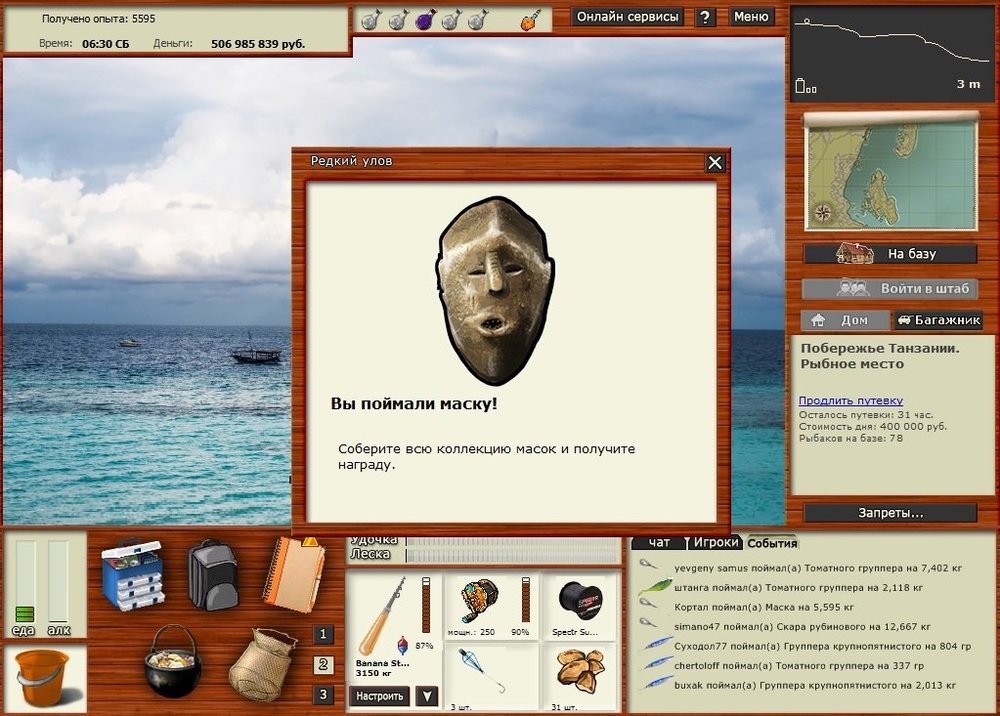Open the gray backpack inventory
This screenshot has width=1000, height=716.
[213, 575]
